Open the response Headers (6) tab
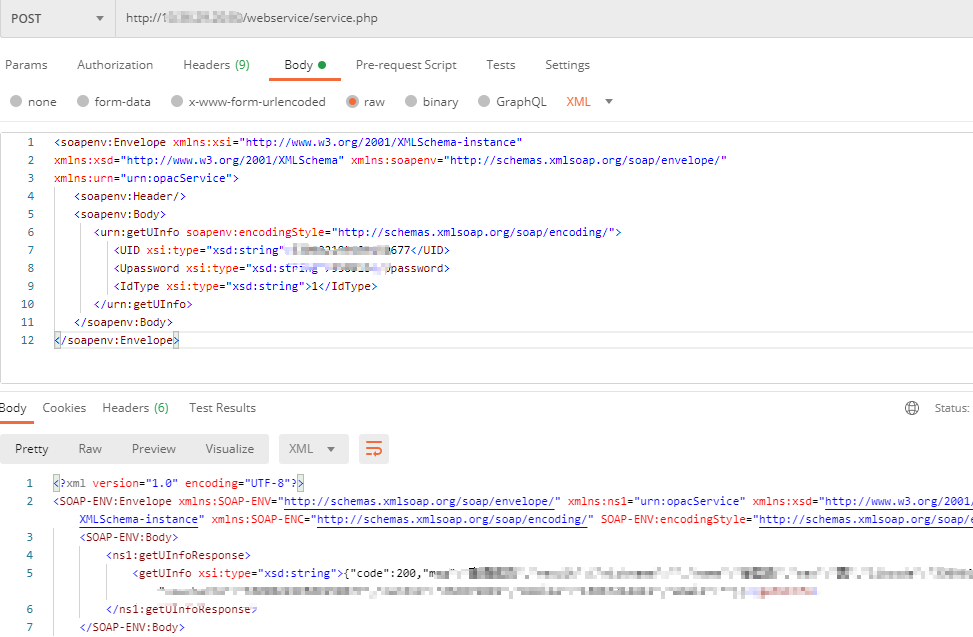The image size is (973, 637). 135,408
